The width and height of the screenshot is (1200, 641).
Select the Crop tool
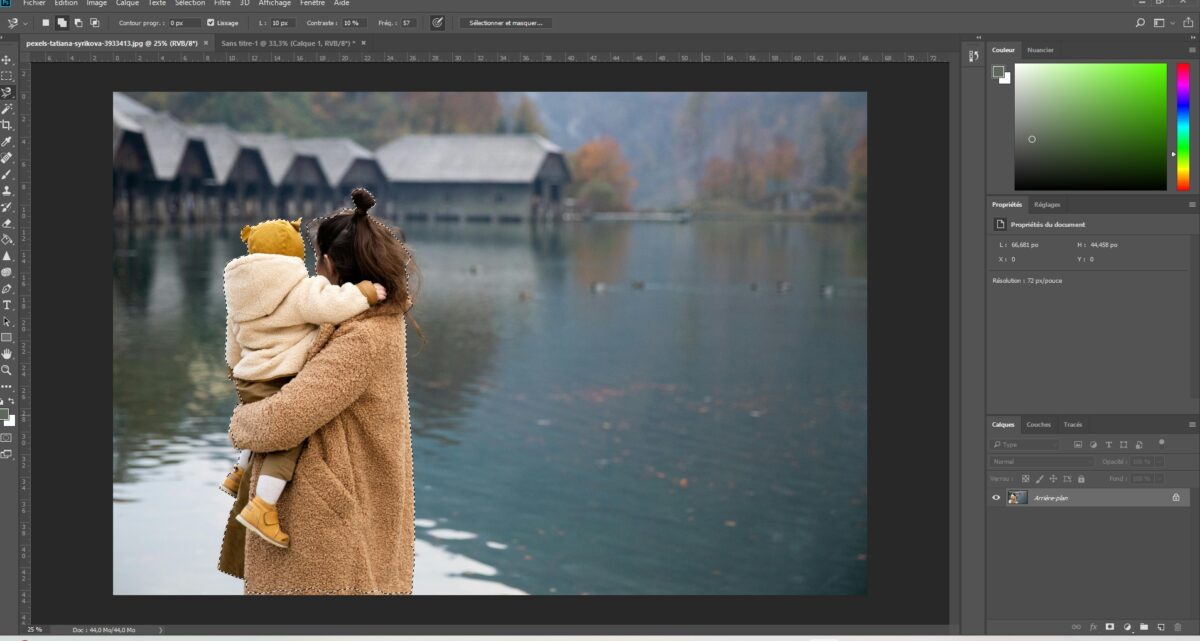(x=7, y=125)
